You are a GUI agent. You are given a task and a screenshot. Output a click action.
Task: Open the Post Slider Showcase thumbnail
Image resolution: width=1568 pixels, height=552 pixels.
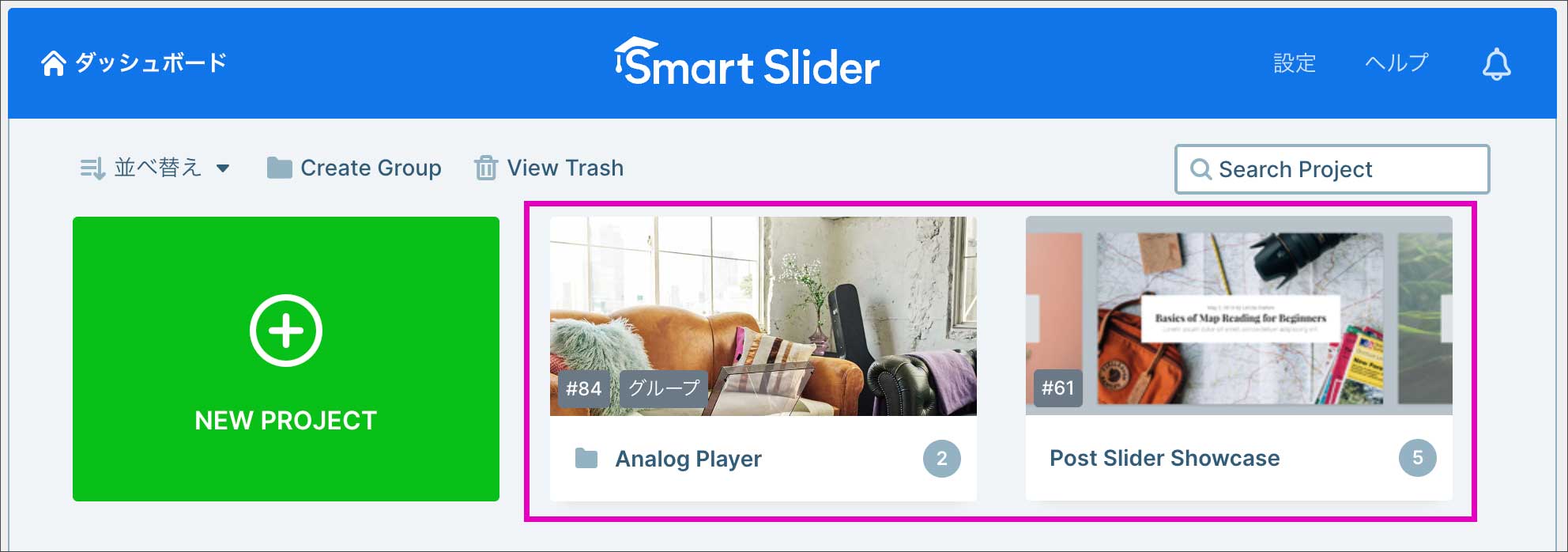[1239, 316]
